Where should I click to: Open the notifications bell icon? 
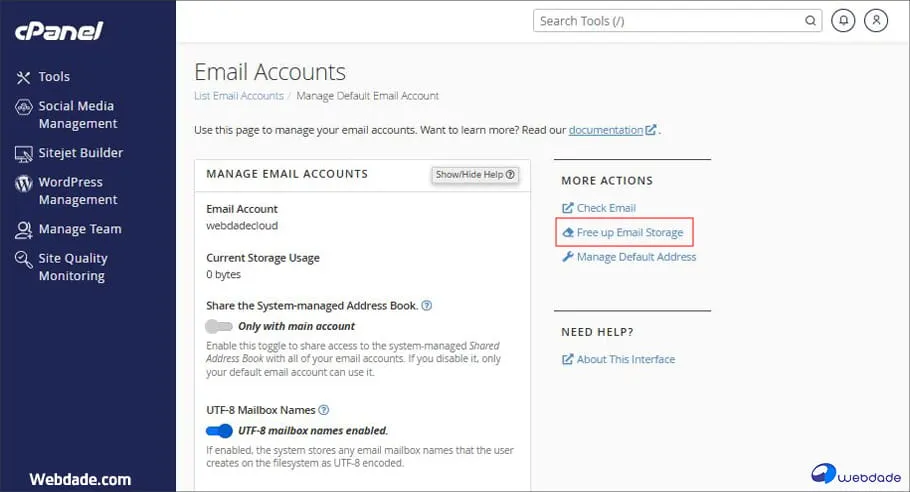pyautogui.click(x=843, y=21)
